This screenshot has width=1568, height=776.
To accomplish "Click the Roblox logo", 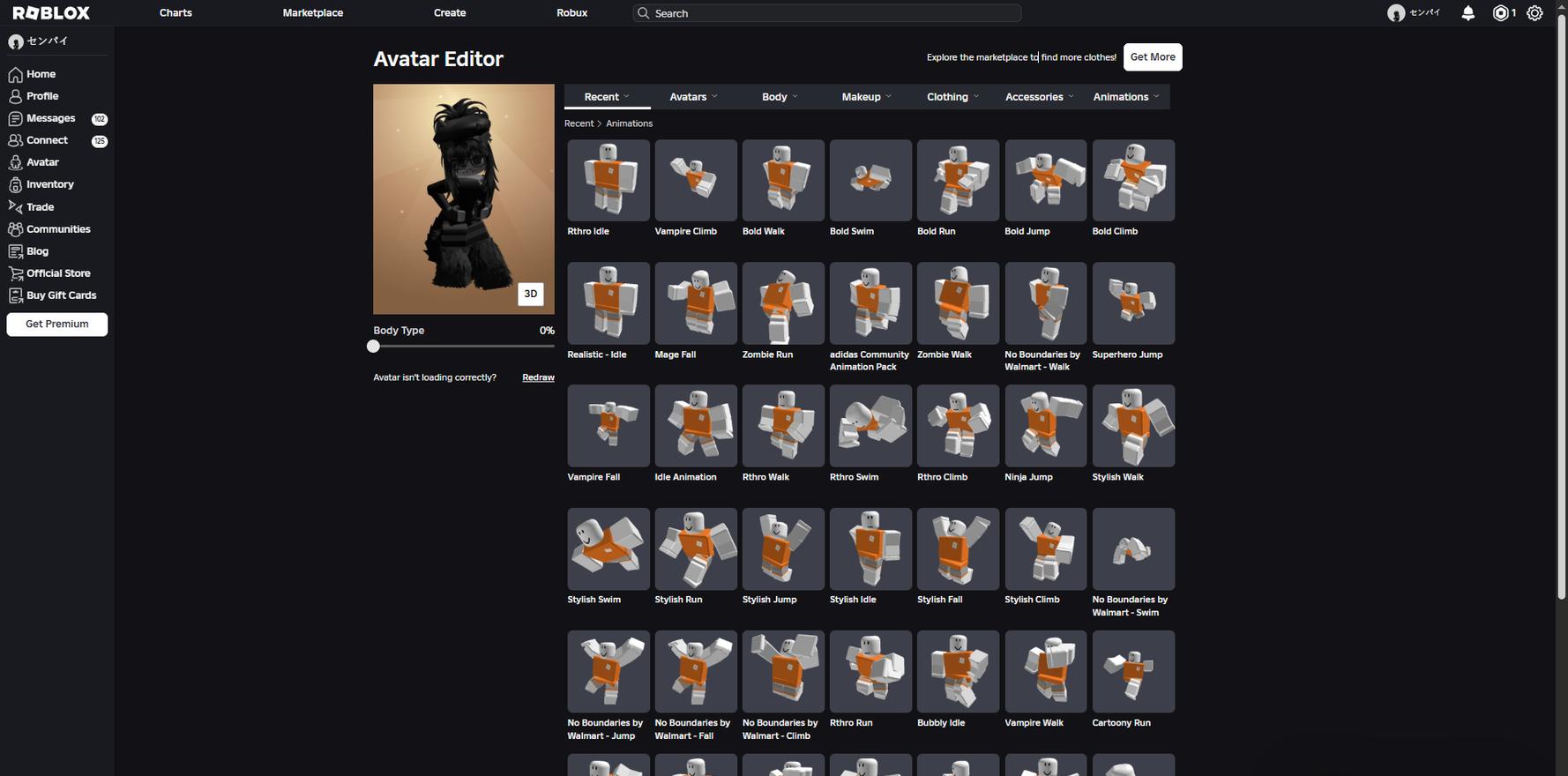I will pyautogui.click(x=51, y=13).
